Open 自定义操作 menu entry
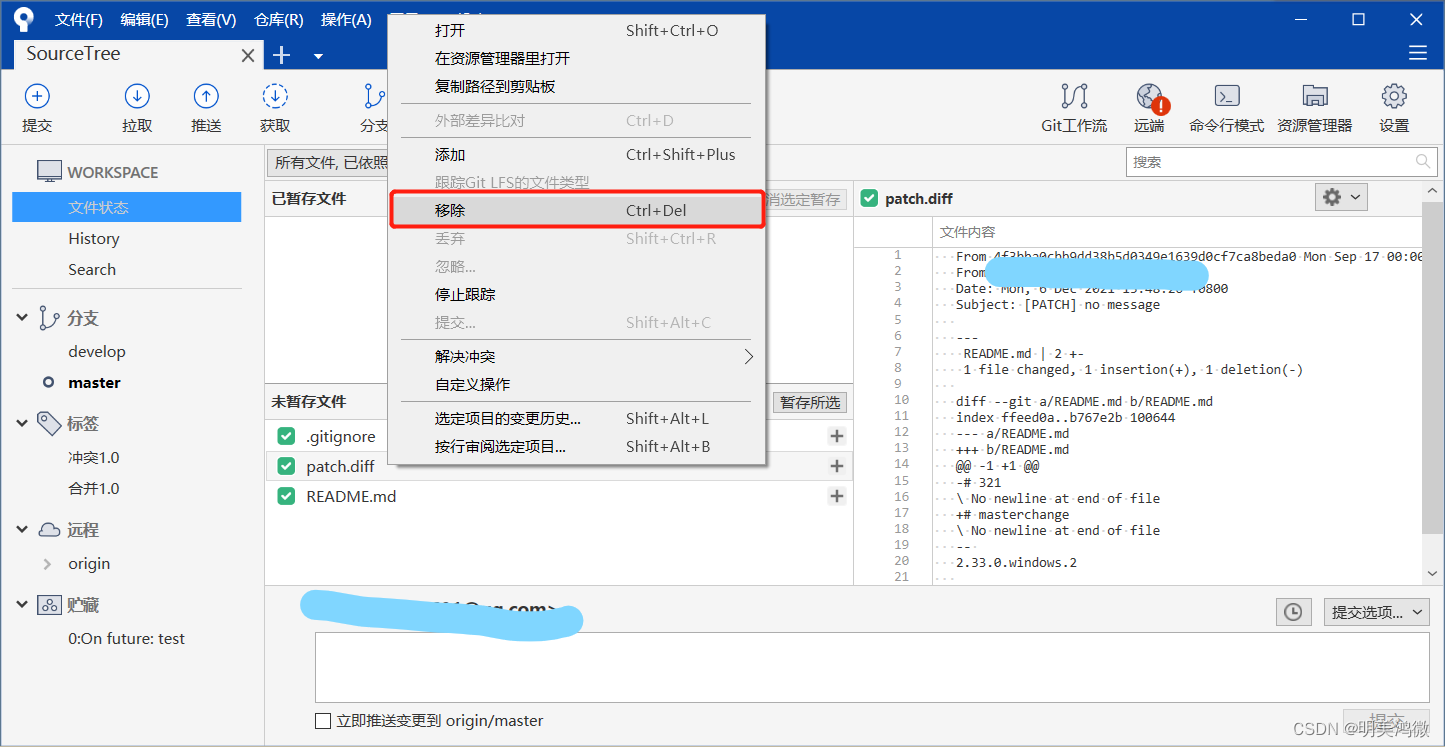1445x747 pixels. pos(577,384)
